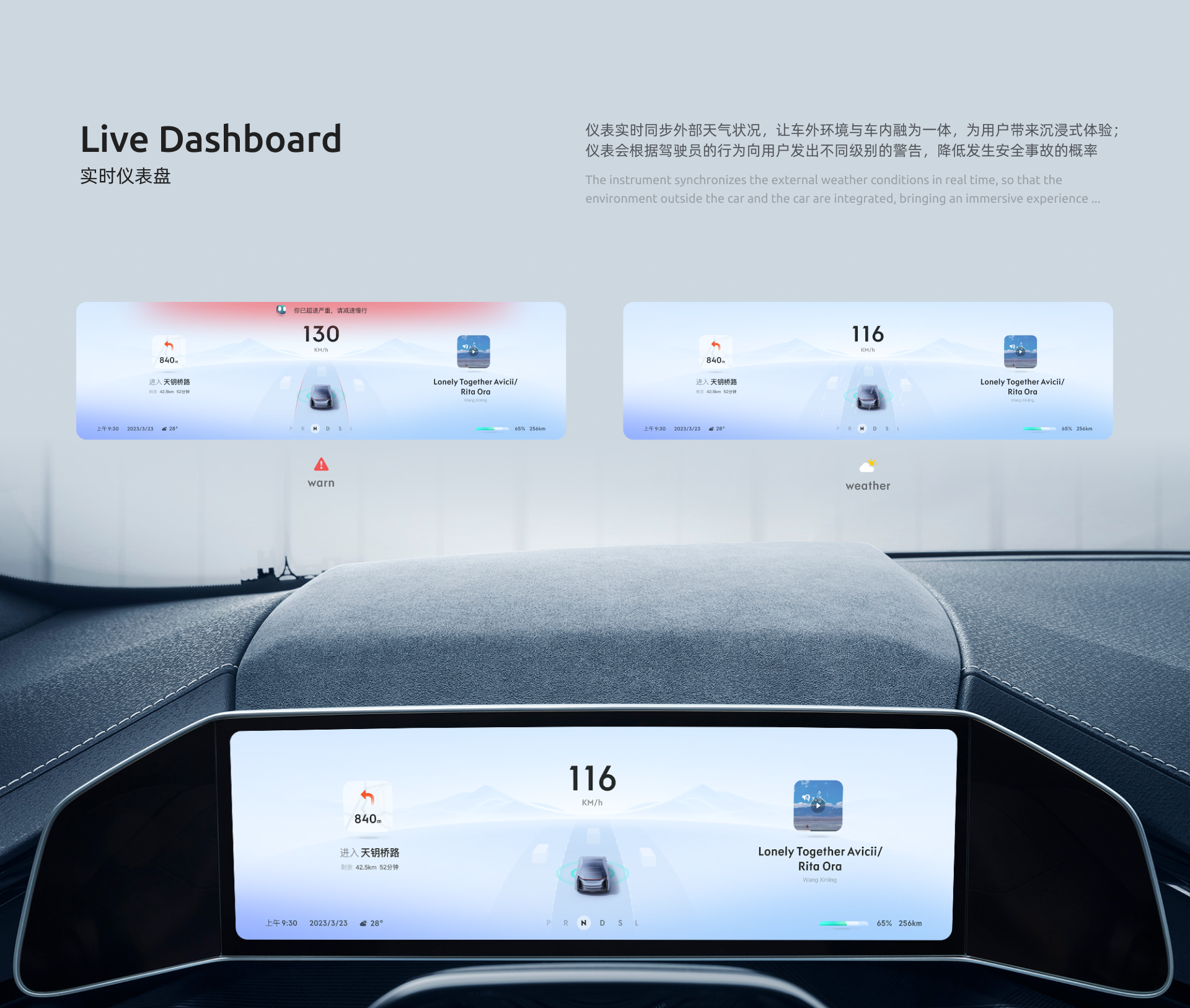Select gear P in the large bottom dashboard
The image size is (1190, 1008).
click(549, 923)
